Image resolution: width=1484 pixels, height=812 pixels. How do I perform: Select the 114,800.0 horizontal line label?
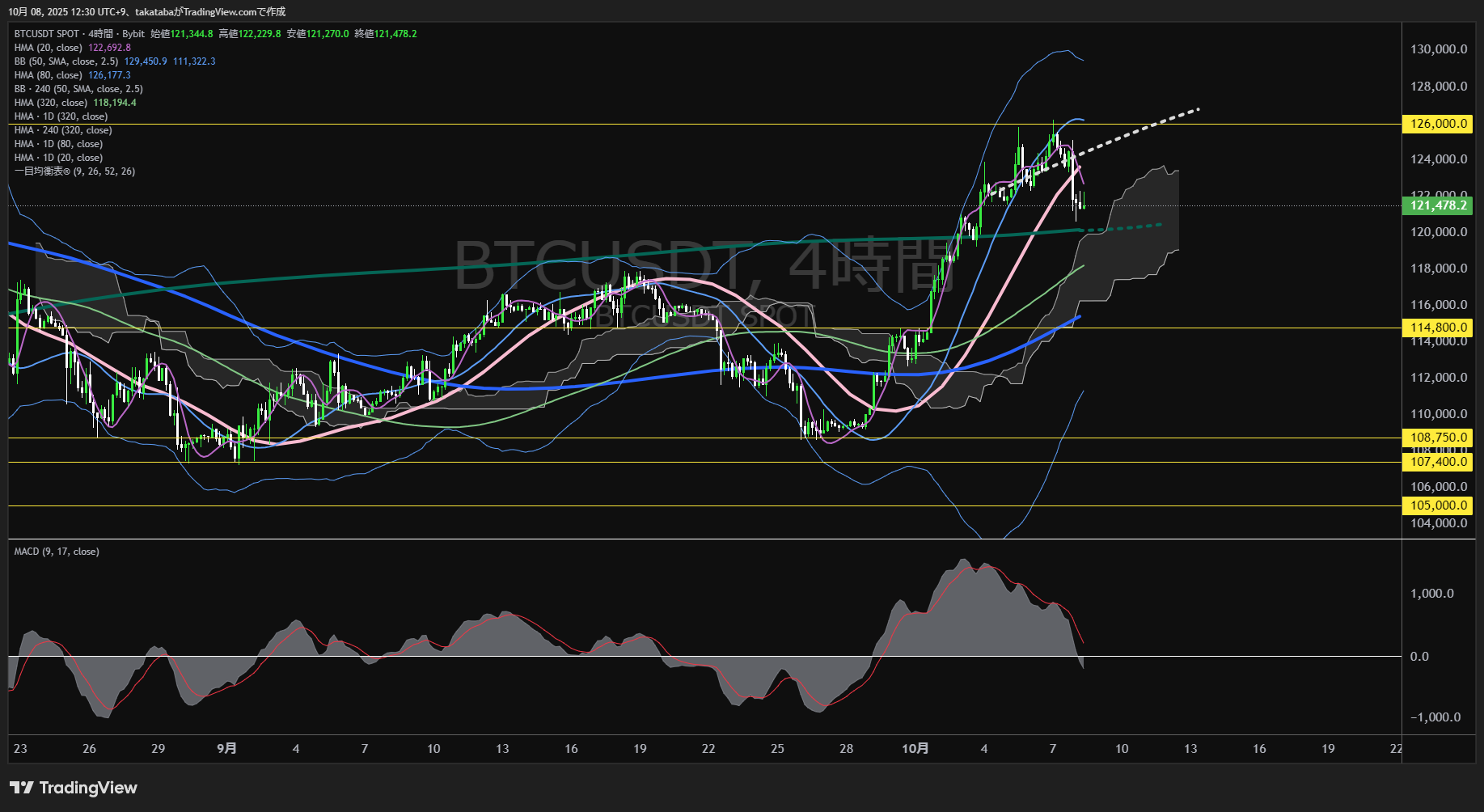[1438, 328]
